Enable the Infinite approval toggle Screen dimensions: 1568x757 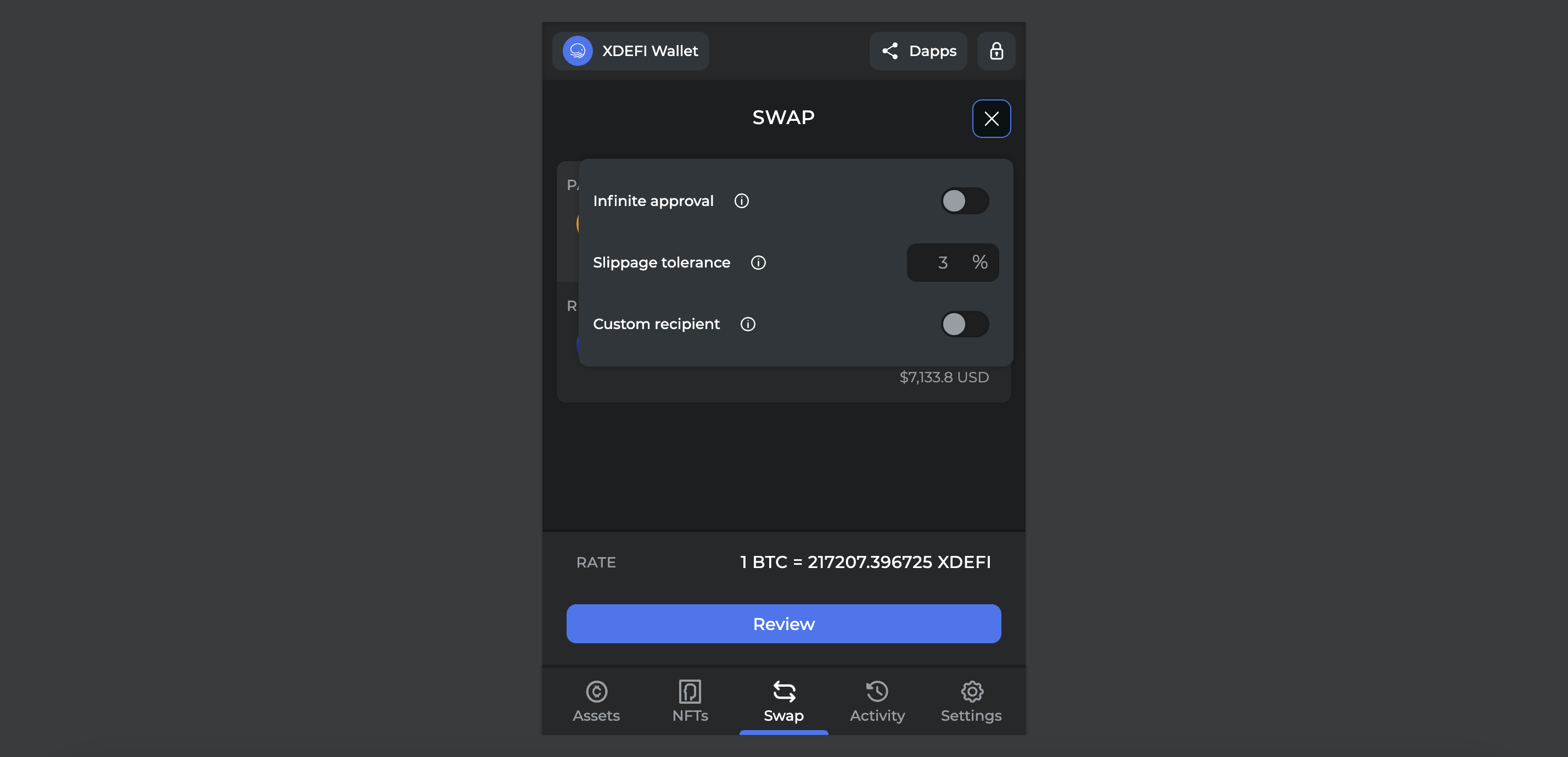(964, 201)
